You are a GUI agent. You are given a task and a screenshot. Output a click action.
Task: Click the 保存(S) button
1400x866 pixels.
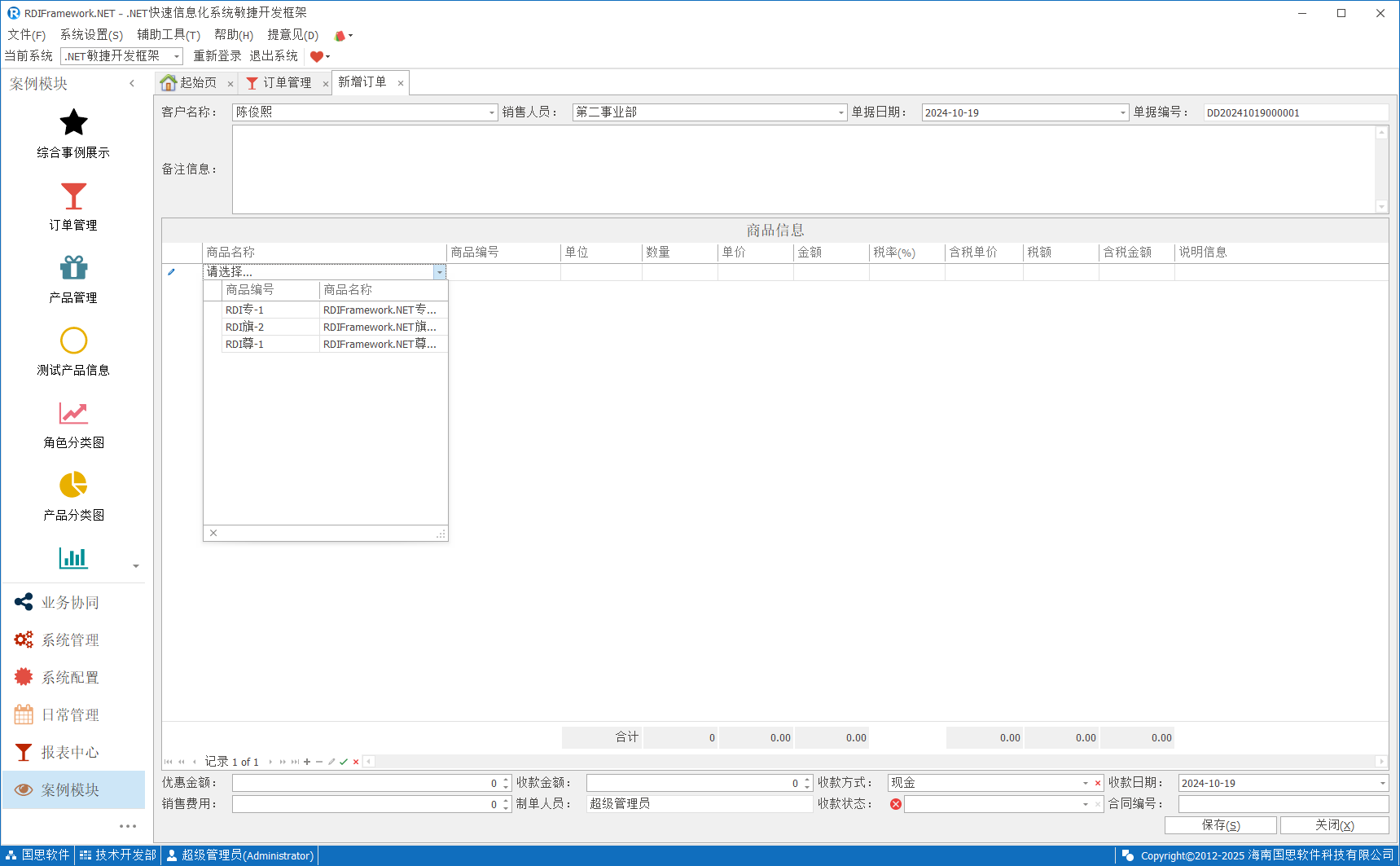[x=1220, y=825]
